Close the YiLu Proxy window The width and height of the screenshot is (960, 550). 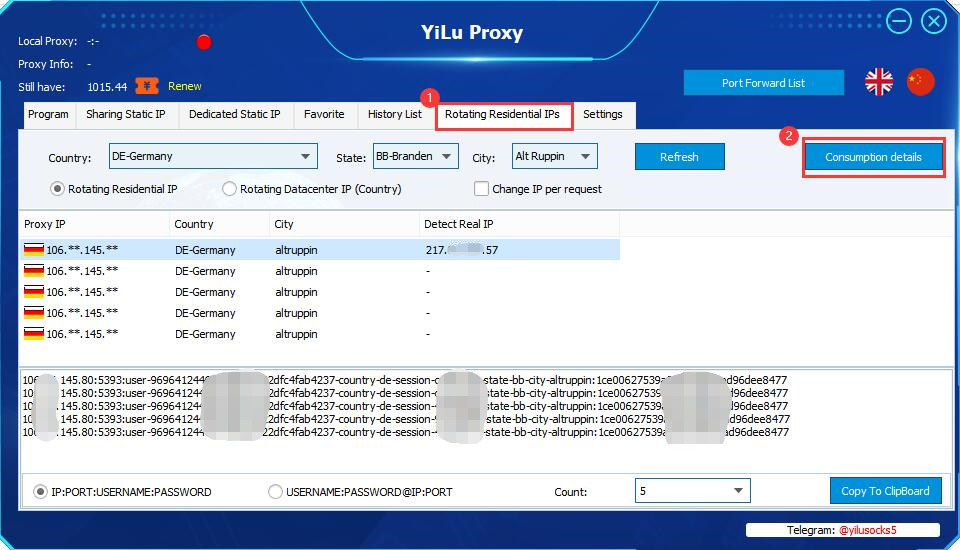[934, 22]
